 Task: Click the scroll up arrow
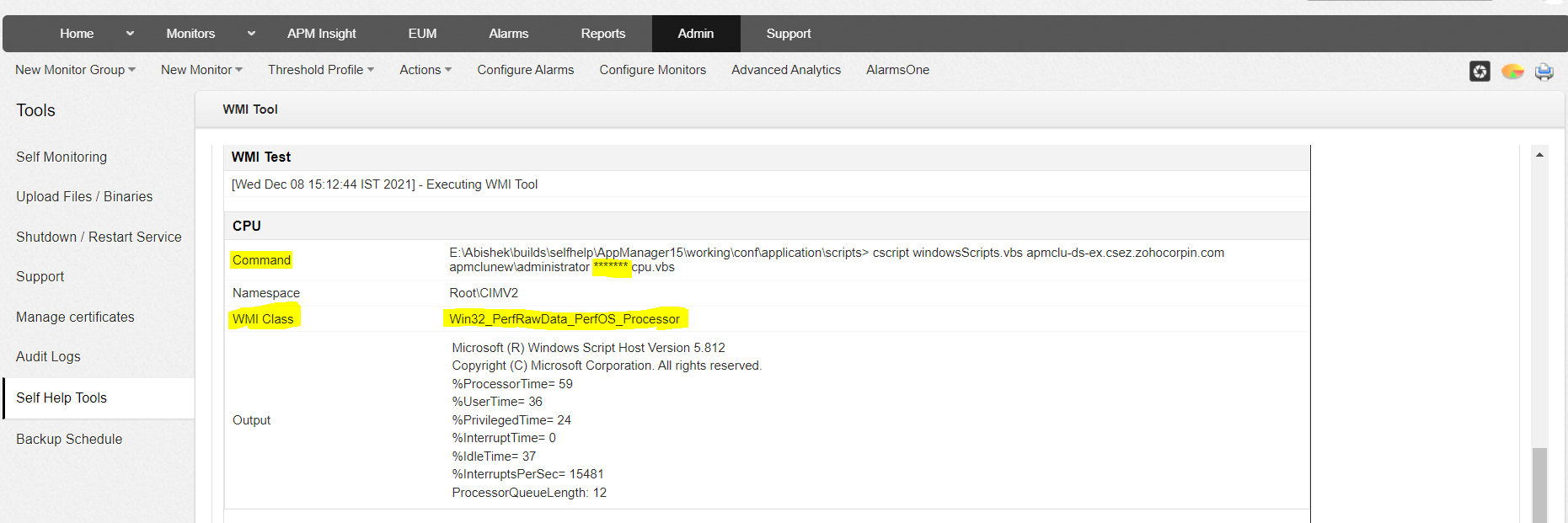(x=1539, y=155)
